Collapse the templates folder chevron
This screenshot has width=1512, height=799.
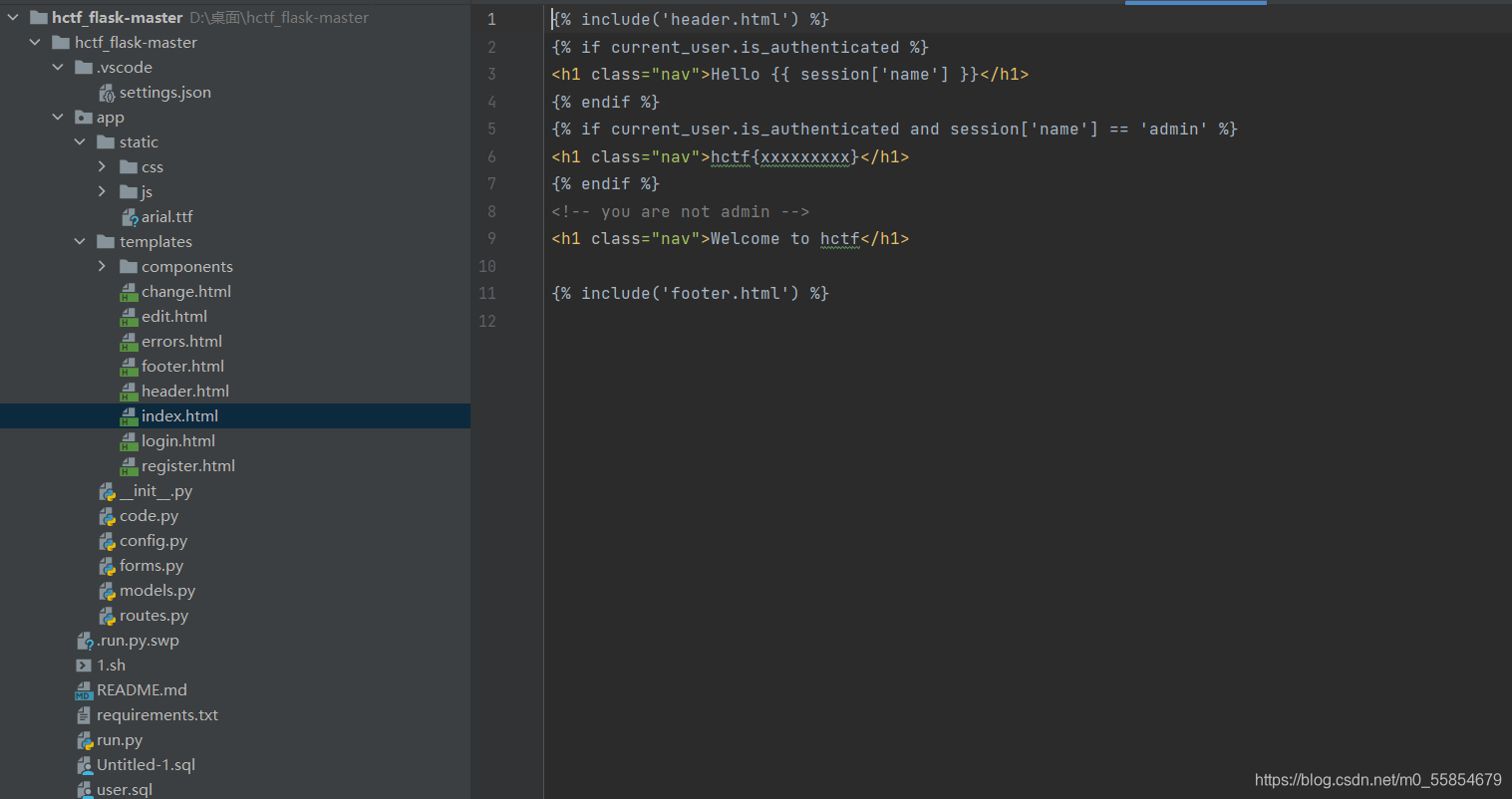point(80,241)
